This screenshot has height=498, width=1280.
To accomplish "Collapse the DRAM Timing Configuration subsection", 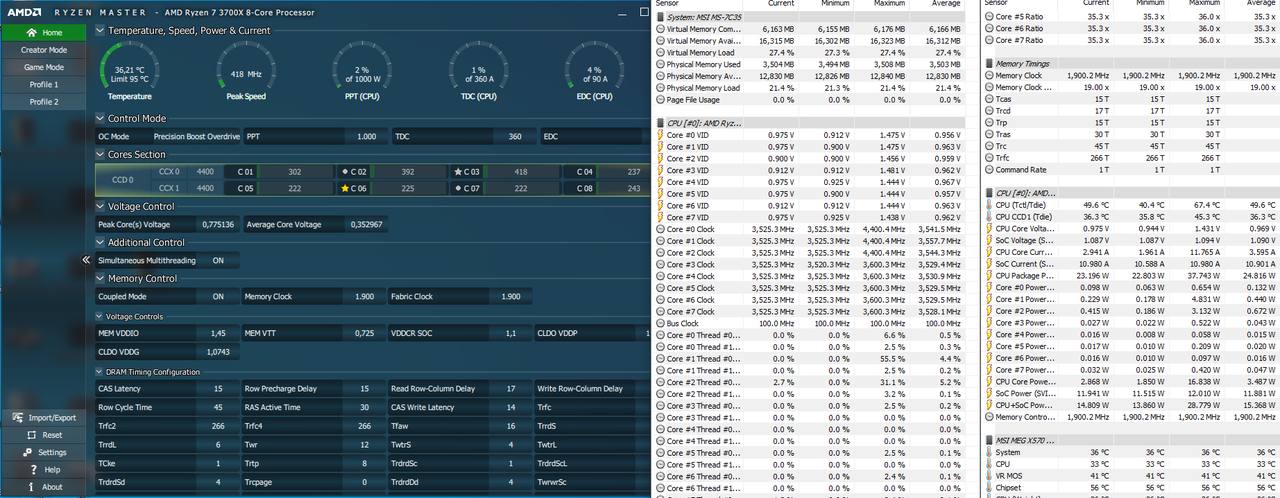I will [99, 372].
